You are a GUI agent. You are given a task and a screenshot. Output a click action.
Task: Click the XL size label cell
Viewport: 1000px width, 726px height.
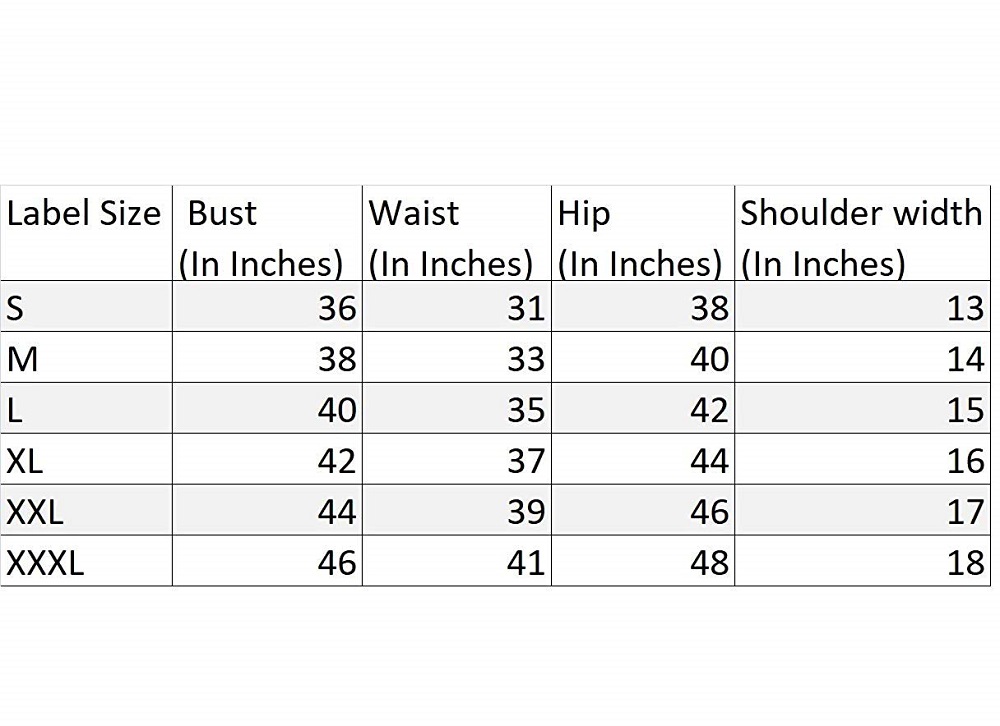[x=86, y=459]
